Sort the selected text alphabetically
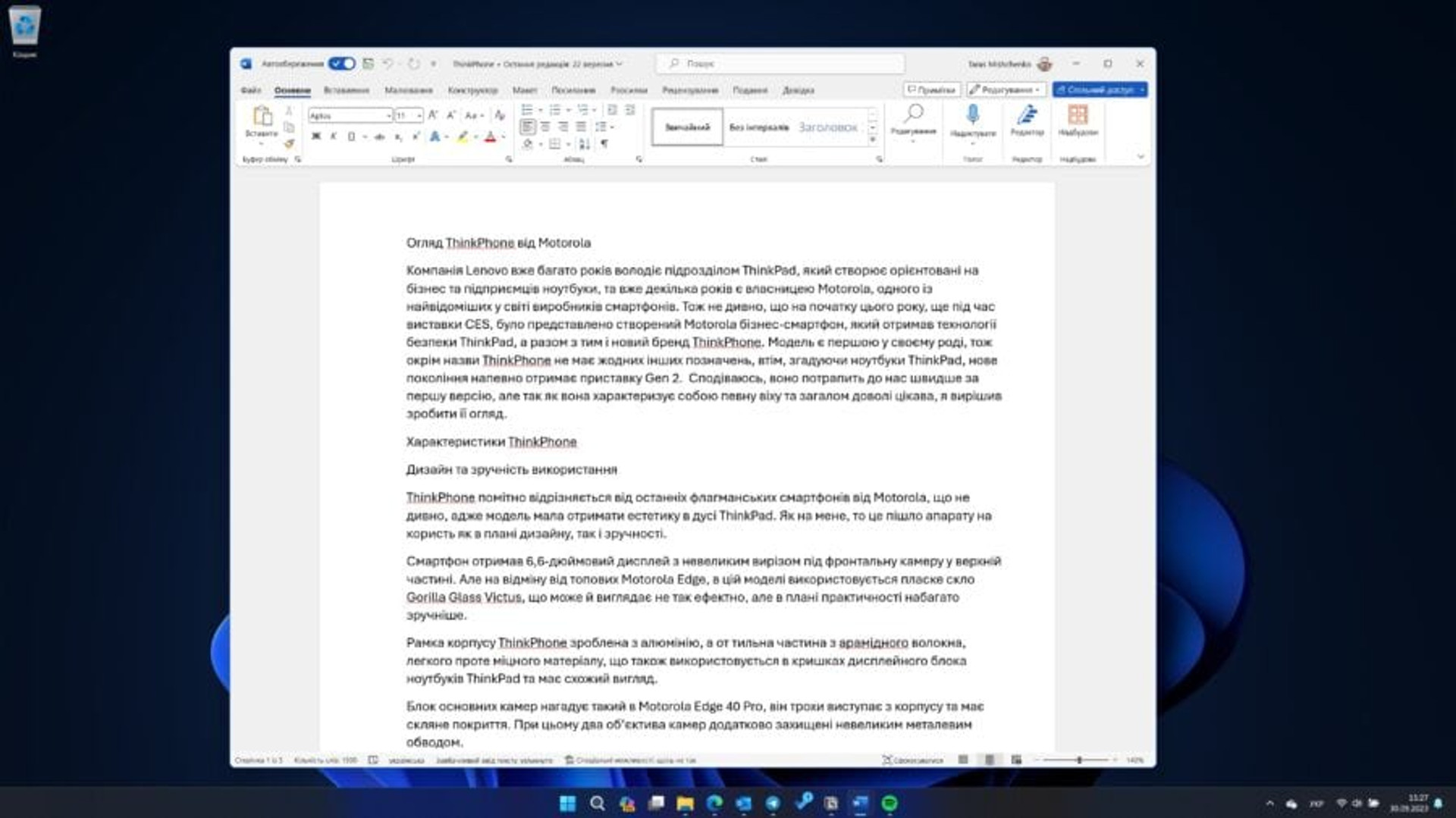The image size is (1456, 818). point(584,144)
